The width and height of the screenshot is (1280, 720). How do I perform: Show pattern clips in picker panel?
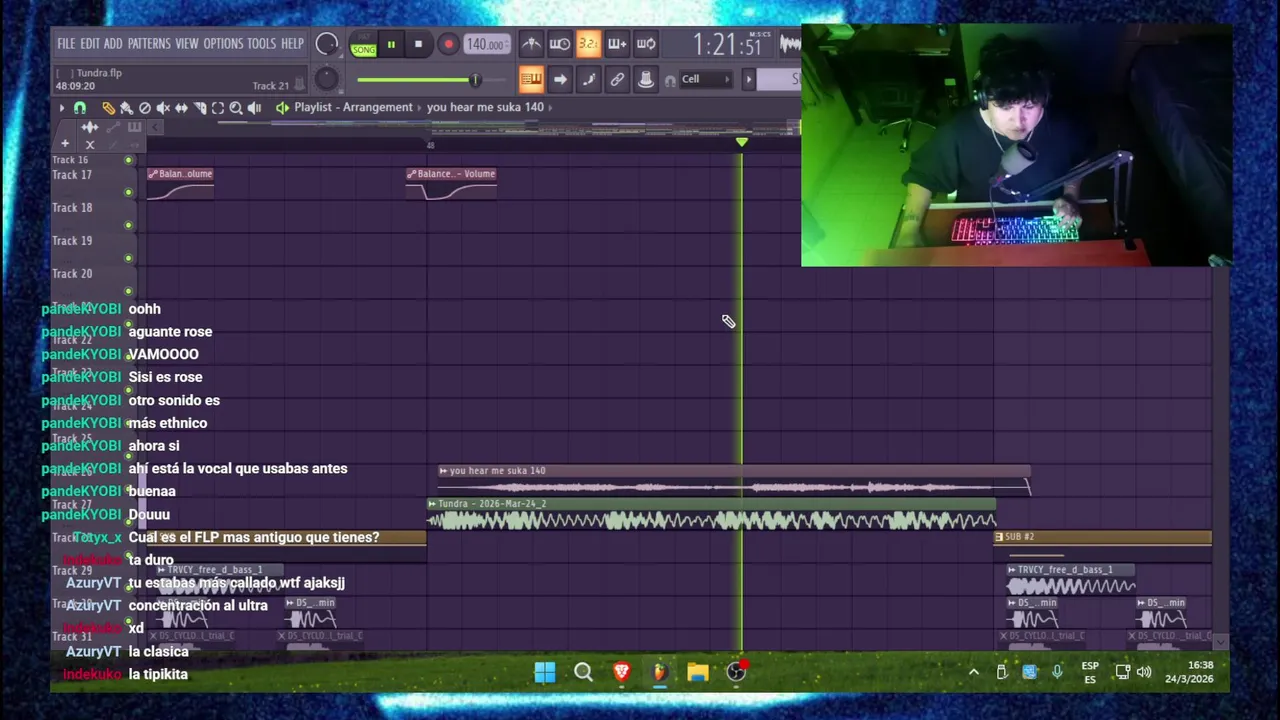134,127
